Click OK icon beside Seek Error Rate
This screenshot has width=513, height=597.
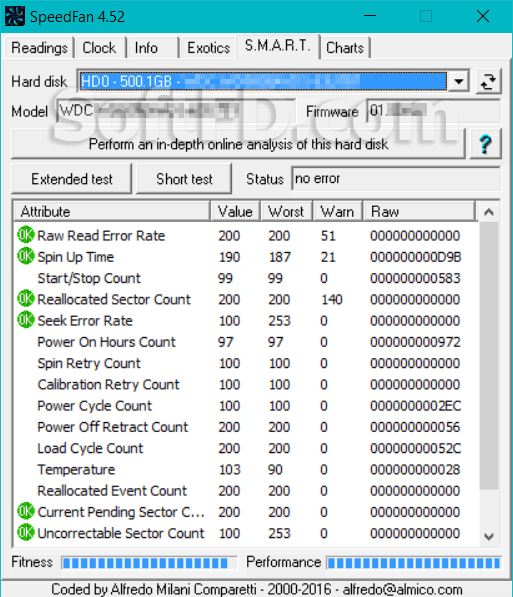click(x=26, y=320)
